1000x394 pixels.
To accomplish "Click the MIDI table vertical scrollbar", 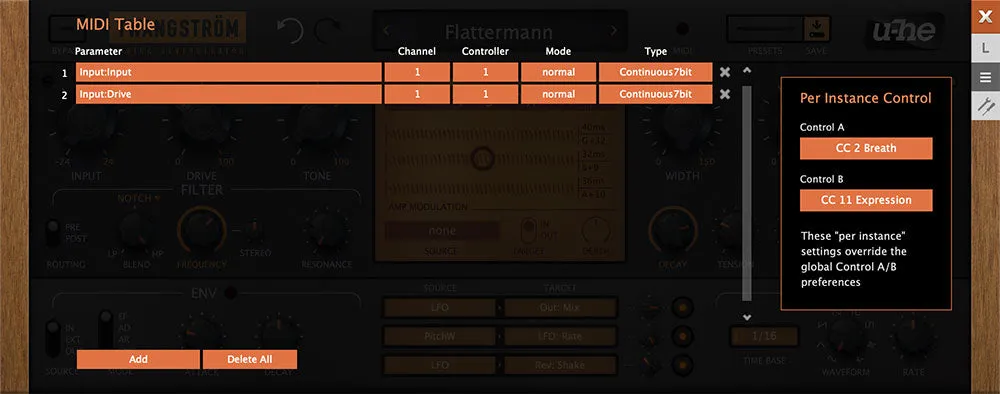I will tap(747, 191).
